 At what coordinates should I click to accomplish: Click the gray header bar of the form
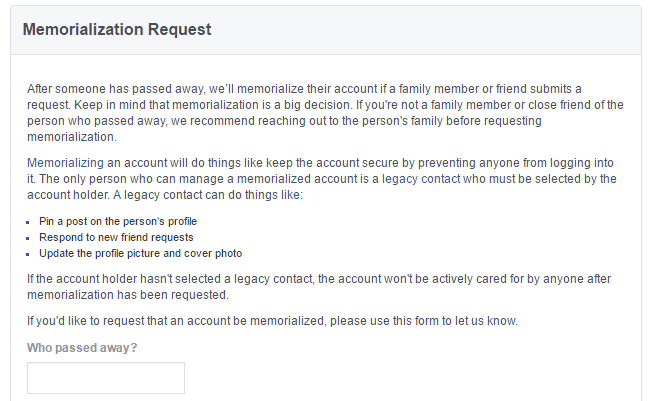coord(326,30)
